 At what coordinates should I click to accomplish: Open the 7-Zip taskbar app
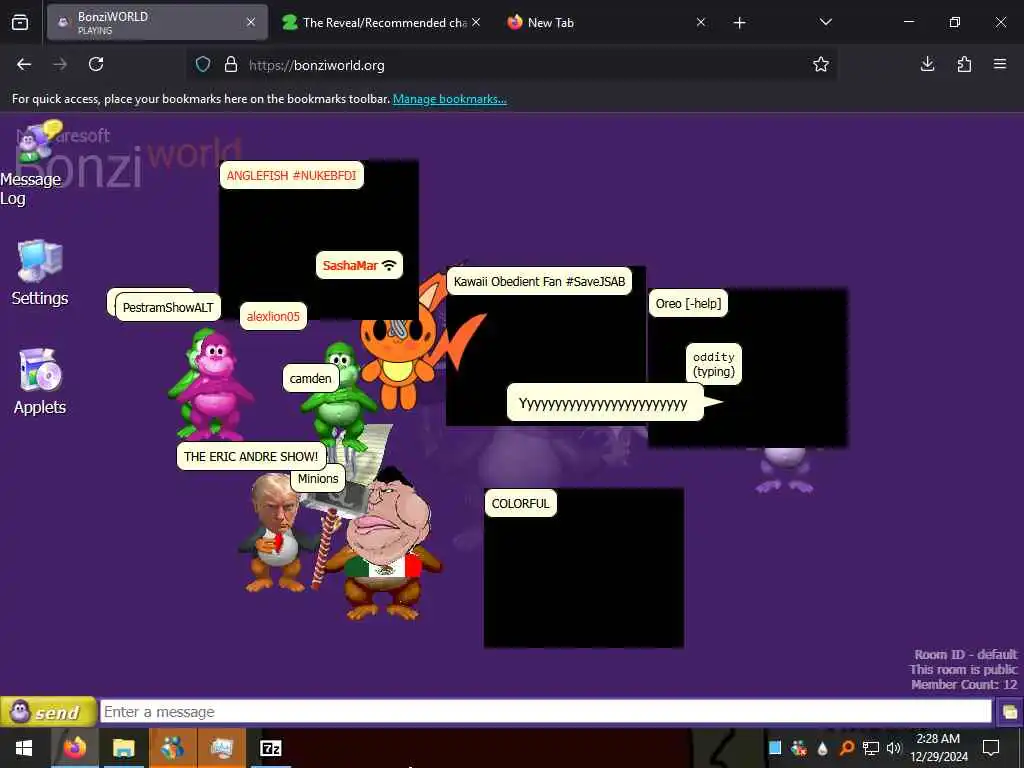click(x=270, y=748)
